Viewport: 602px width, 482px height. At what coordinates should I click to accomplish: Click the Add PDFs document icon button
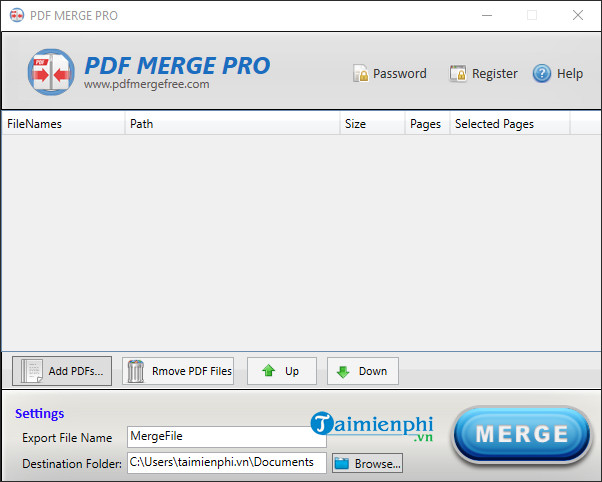[x=62, y=371]
